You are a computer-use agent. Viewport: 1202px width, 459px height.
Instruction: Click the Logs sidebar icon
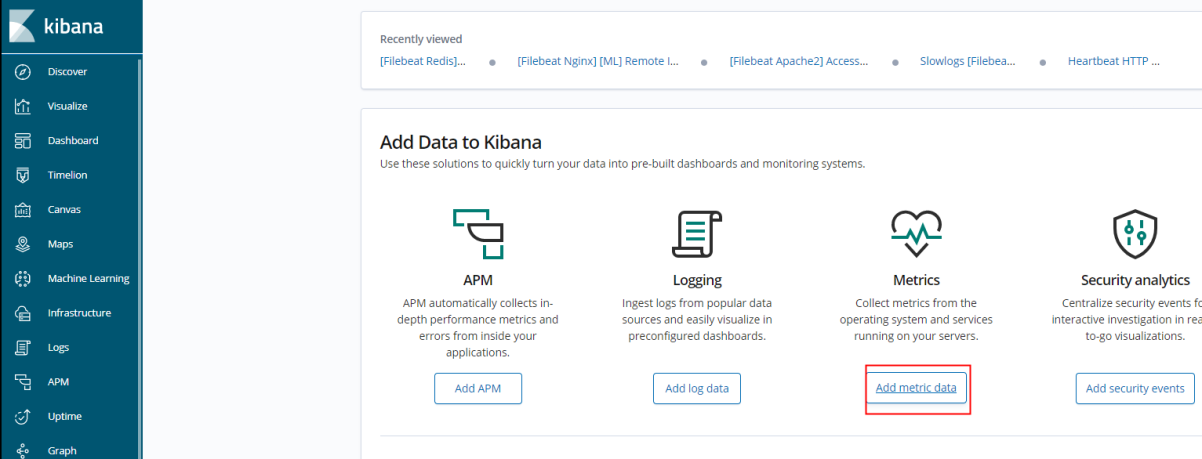(23, 347)
